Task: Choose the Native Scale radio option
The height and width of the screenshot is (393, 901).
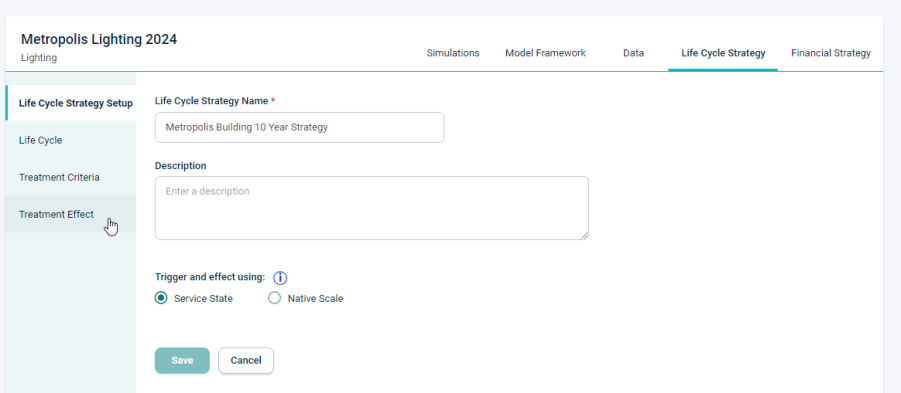Action: point(275,298)
